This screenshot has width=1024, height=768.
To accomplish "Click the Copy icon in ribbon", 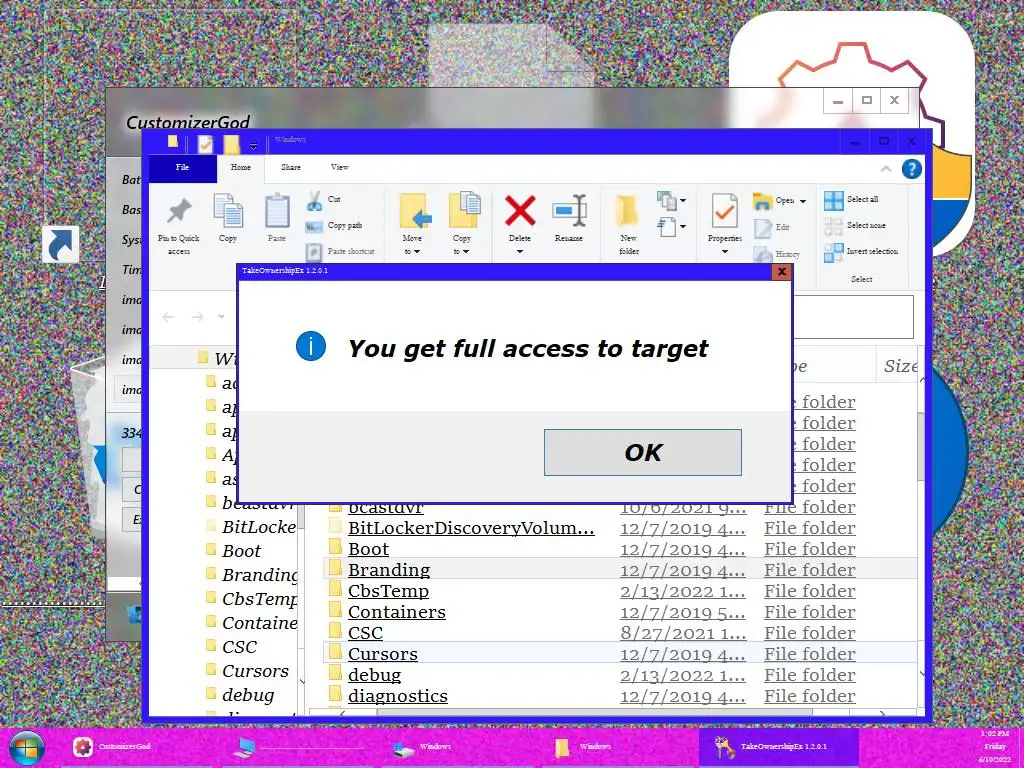I will coord(228,211).
